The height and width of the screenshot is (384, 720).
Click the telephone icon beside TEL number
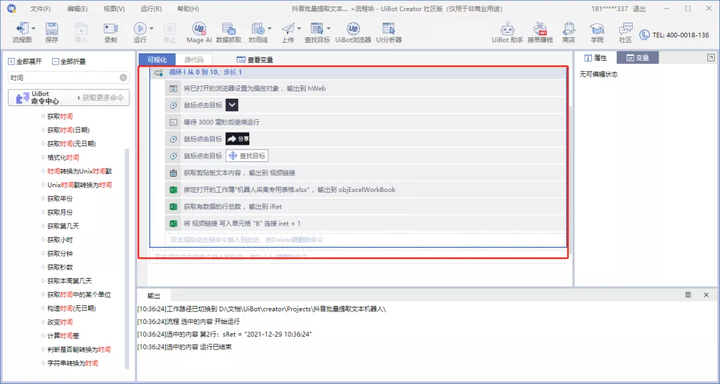coord(645,34)
